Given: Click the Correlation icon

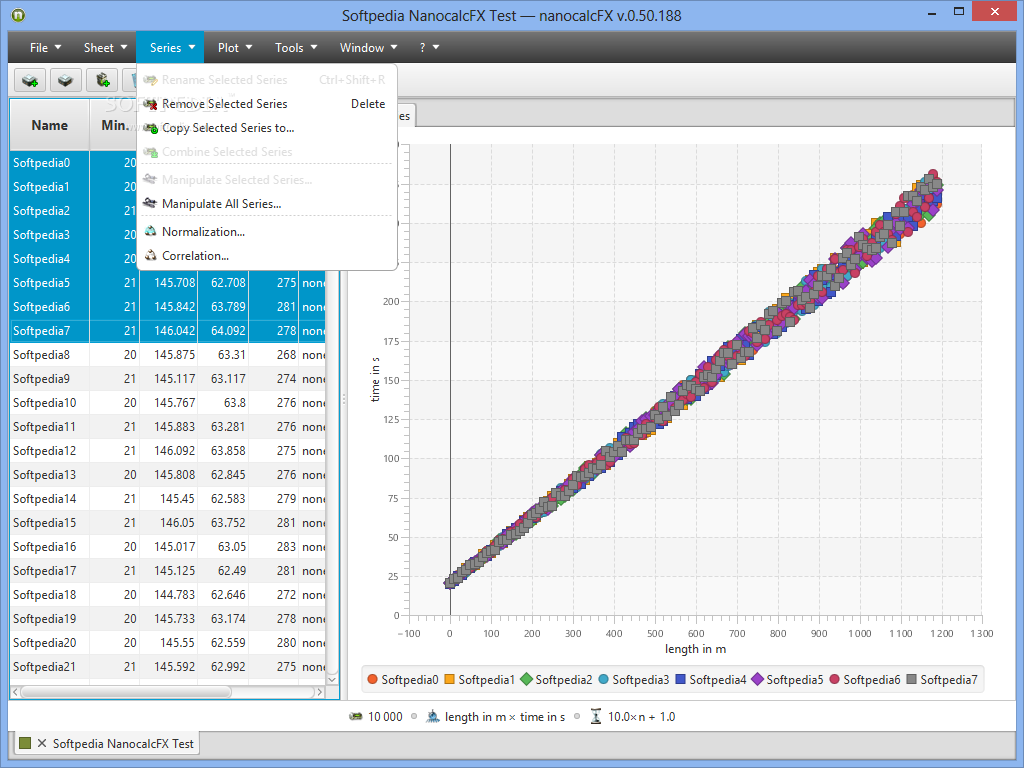Looking at the screenshot, I should click(150, 256).
